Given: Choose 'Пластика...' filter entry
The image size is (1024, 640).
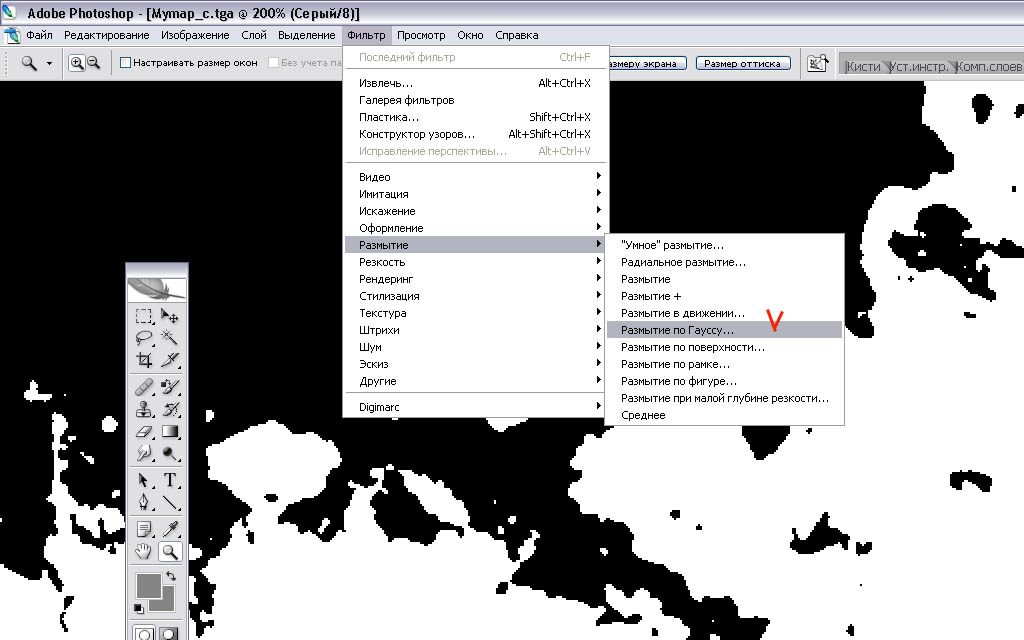Looking at the screenshot, I should pyautogui.click(x=475, y=117).
